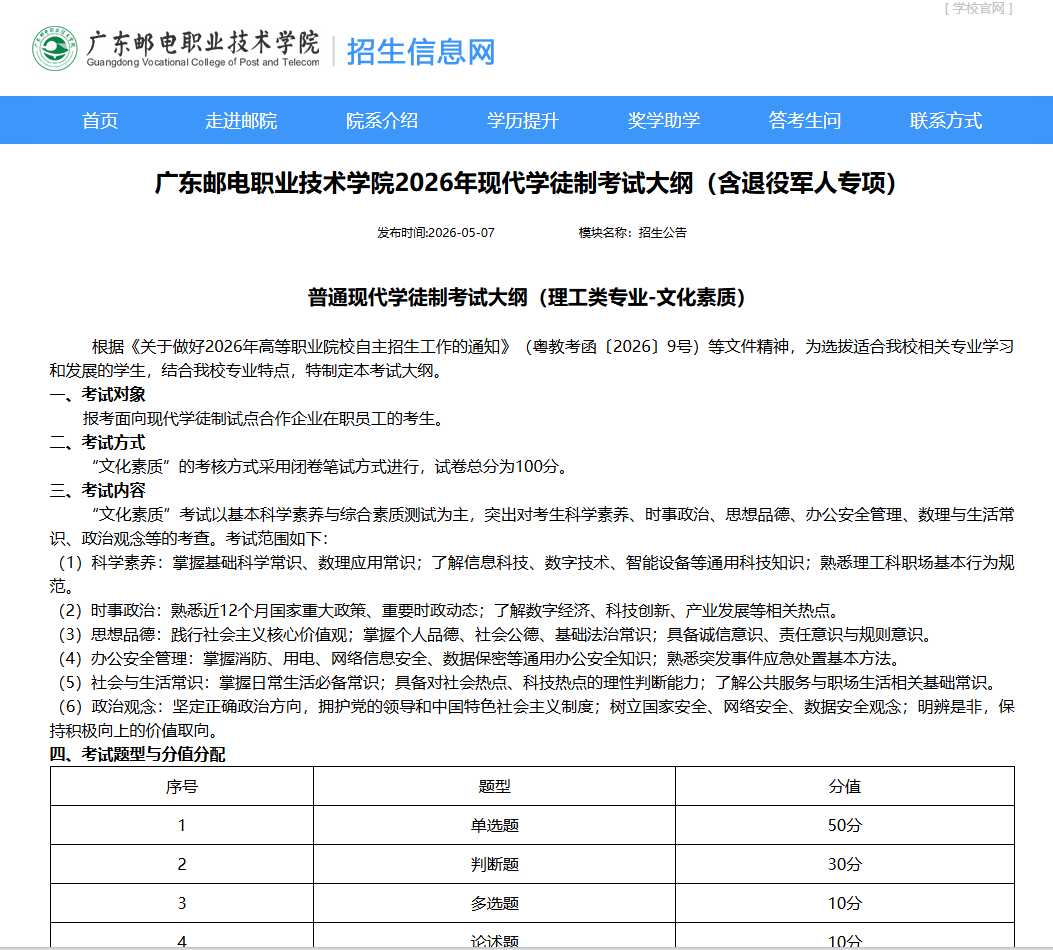Go to 首页 in the navigation bar
1053x950 pixels.
click(x=100, y=121)
